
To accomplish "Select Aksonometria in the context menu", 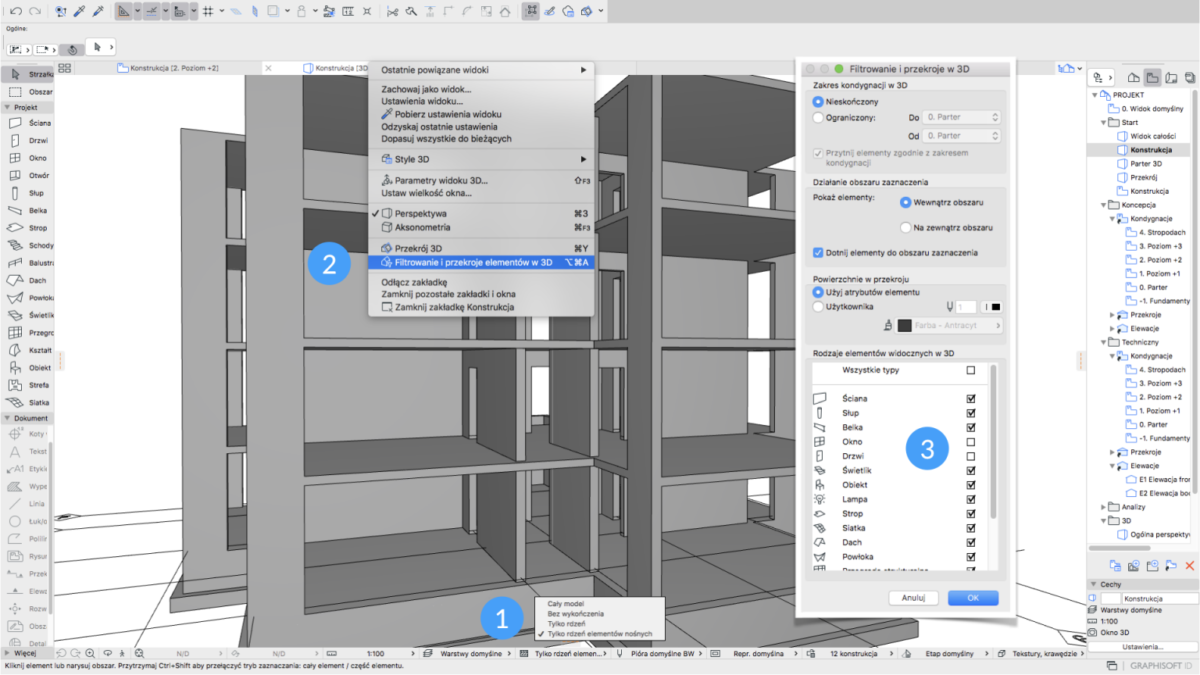I will tap(422, 227).
